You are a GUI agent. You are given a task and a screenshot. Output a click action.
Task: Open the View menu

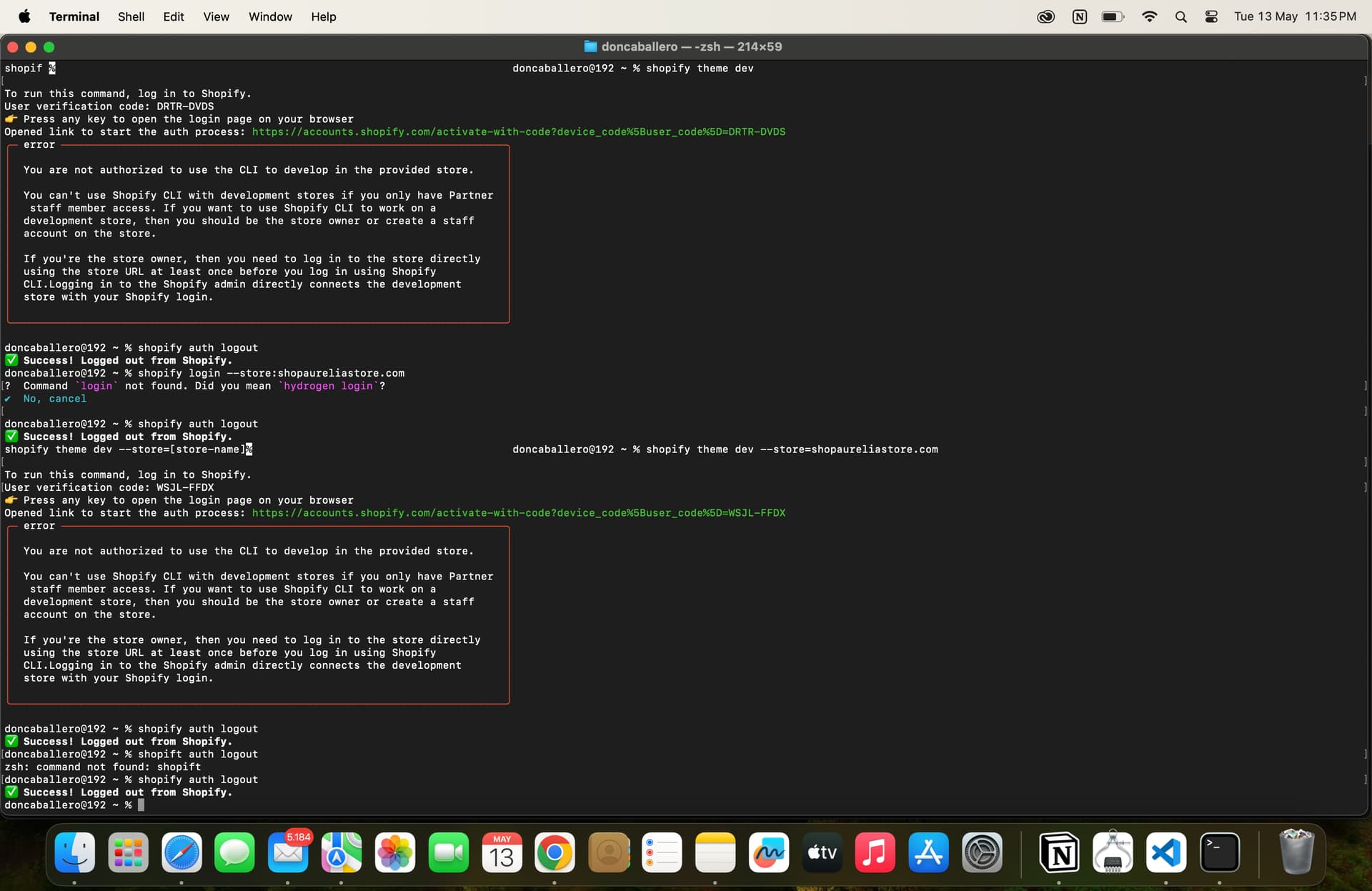216,16
